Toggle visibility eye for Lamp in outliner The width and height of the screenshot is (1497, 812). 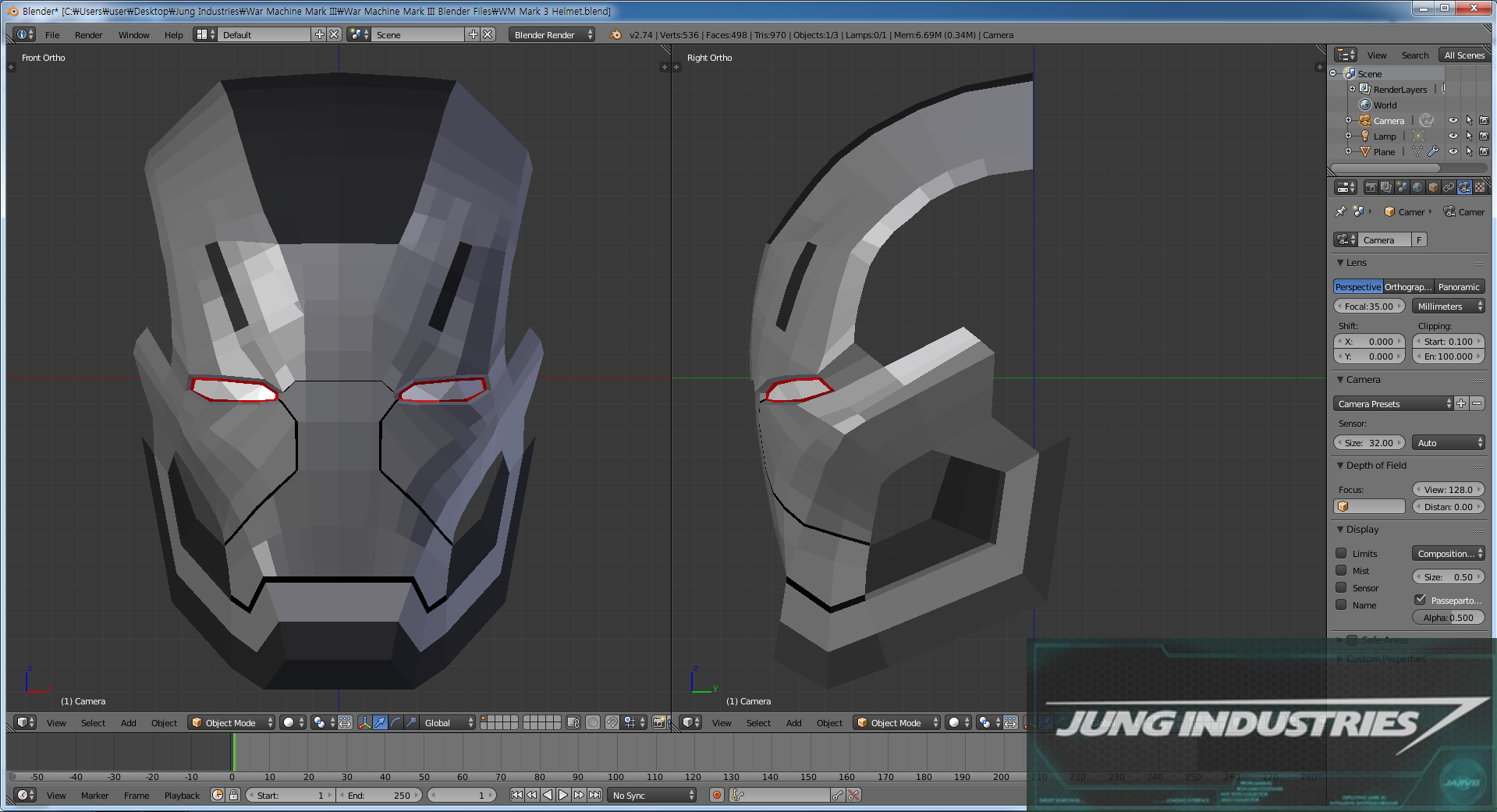1453,136
